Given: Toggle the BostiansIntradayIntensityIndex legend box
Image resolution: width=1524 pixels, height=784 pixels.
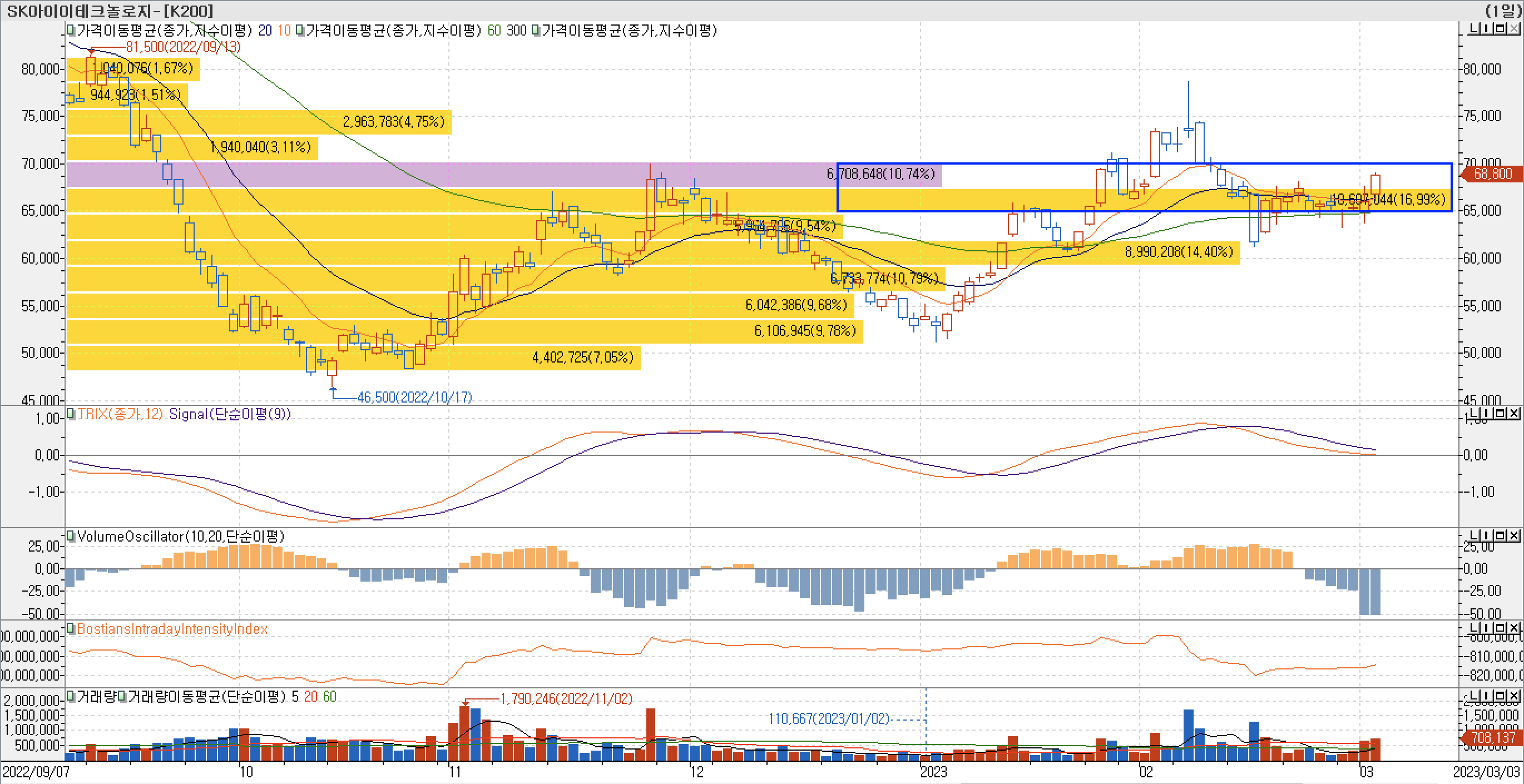Looking at the screenshot, I should [x=71, y=628].
